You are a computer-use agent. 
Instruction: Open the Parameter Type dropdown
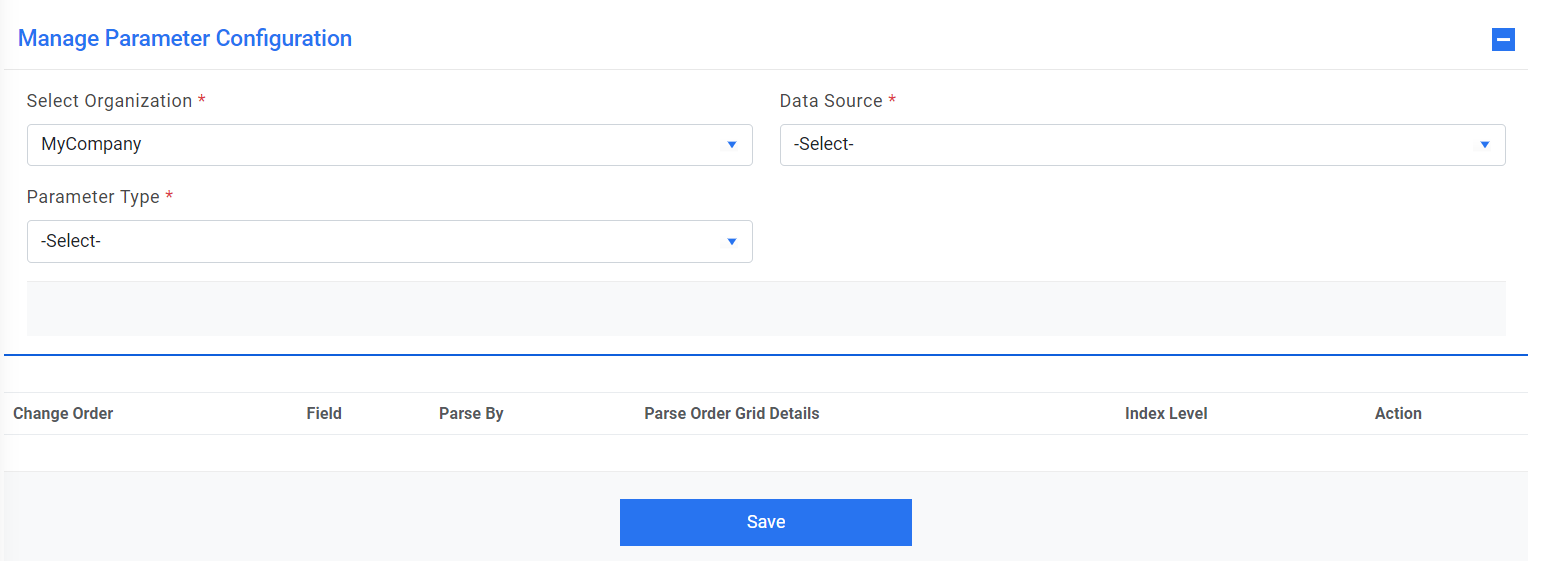[380, 241]
